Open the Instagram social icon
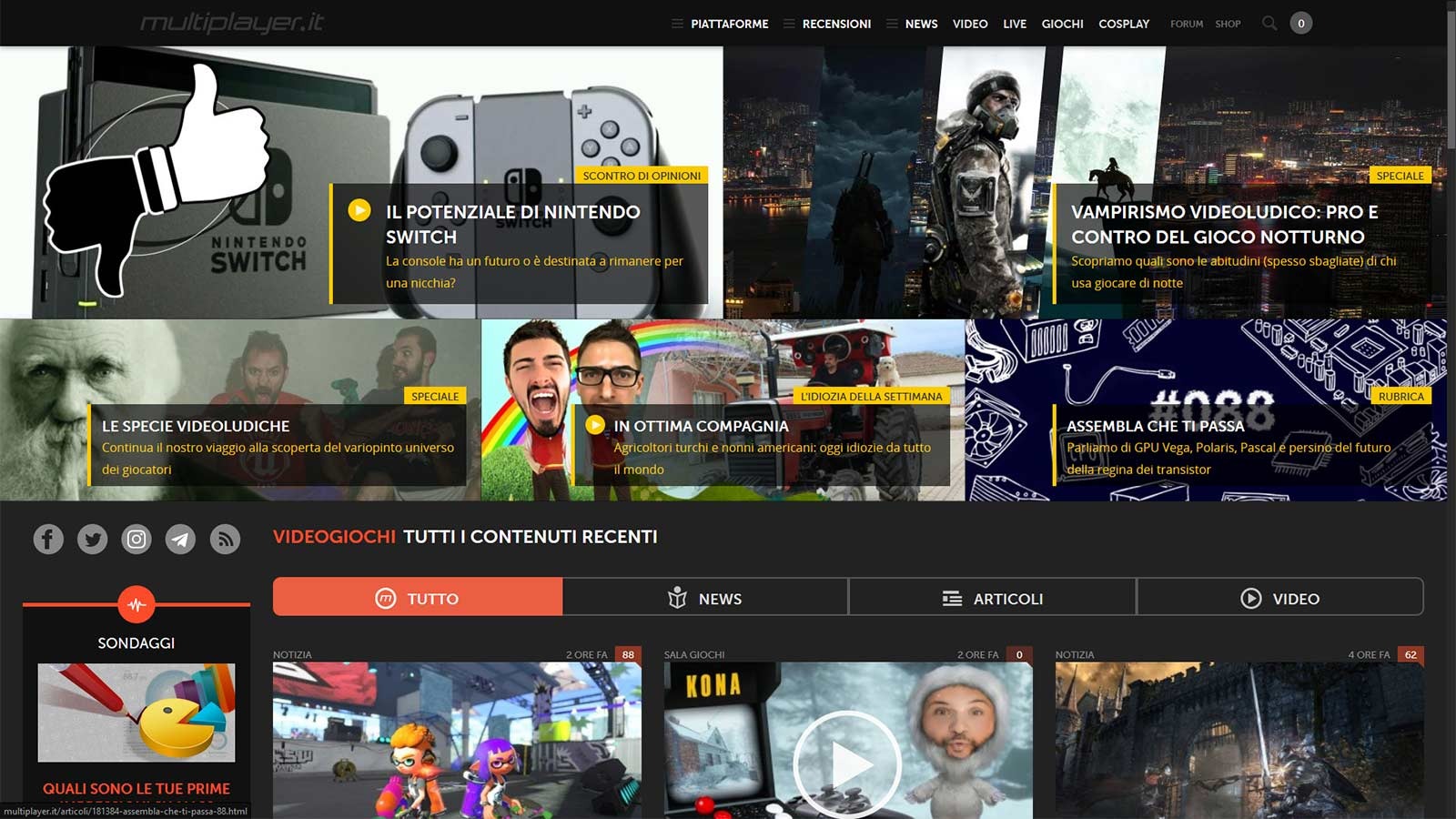1456x819 pixels. (136, 540)
